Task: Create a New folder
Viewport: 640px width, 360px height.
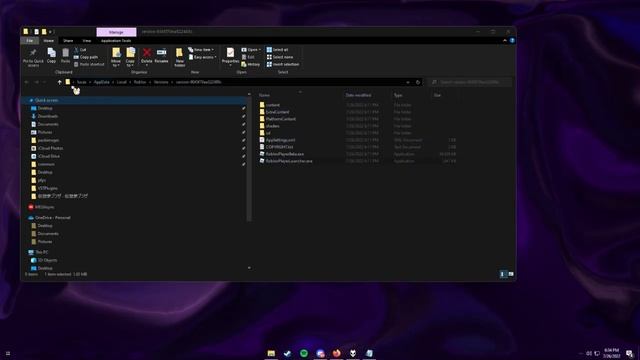Action: tap(180, 57)
